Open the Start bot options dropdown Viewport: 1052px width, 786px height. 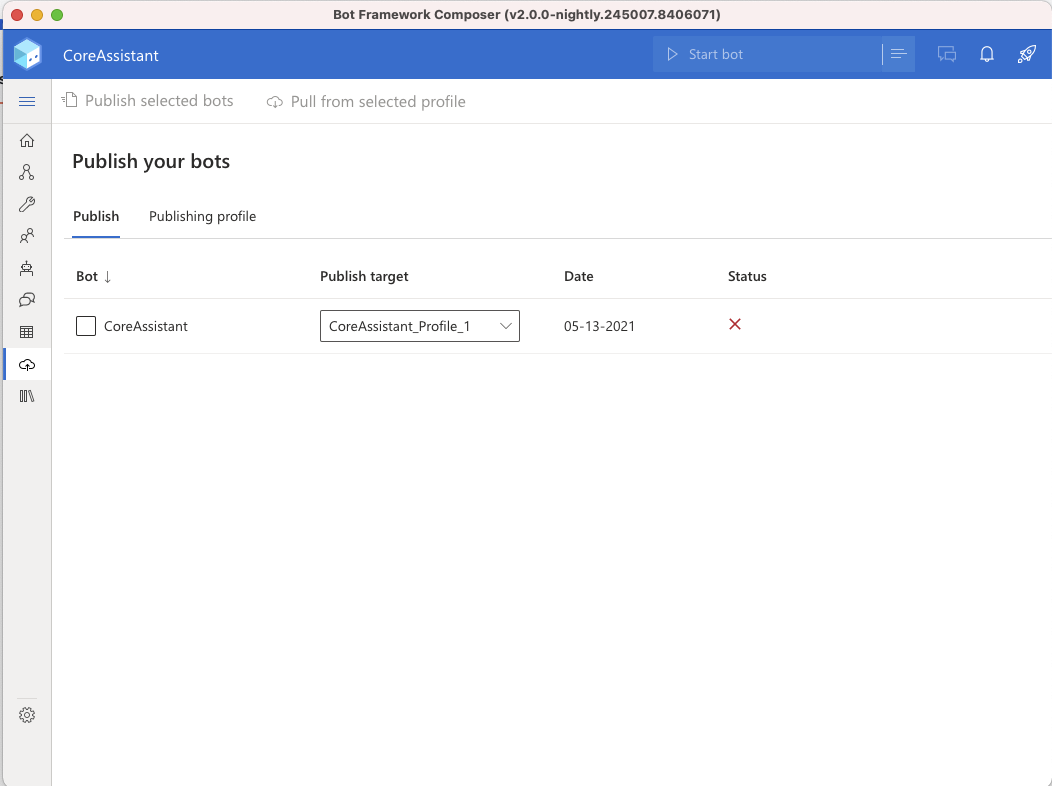click(x=898, y=54)
